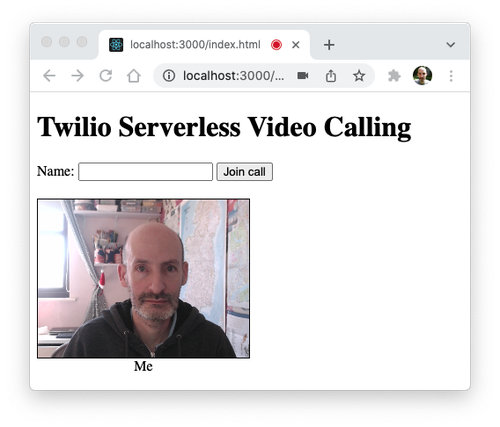The height and width of the screenshot is (427, 500).
Task: Open camera permission indicator in address bar
Action: click(x=303, y=76)
